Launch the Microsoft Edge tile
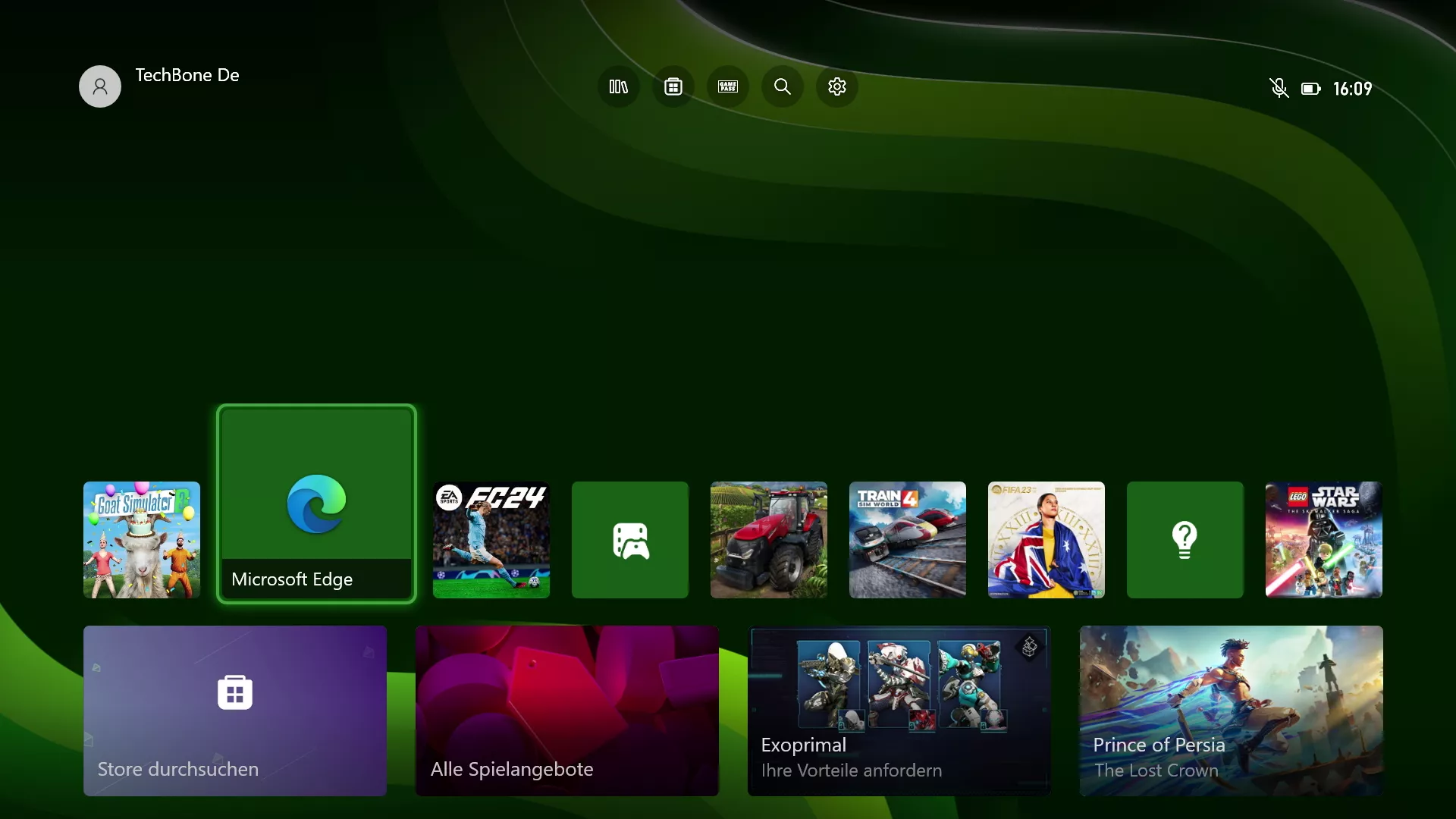 [316, 504]
